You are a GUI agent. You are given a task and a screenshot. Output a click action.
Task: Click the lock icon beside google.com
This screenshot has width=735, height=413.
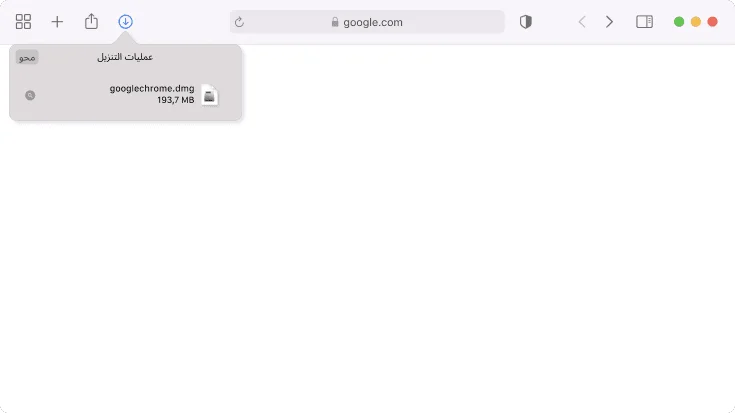tap(335, 22)
